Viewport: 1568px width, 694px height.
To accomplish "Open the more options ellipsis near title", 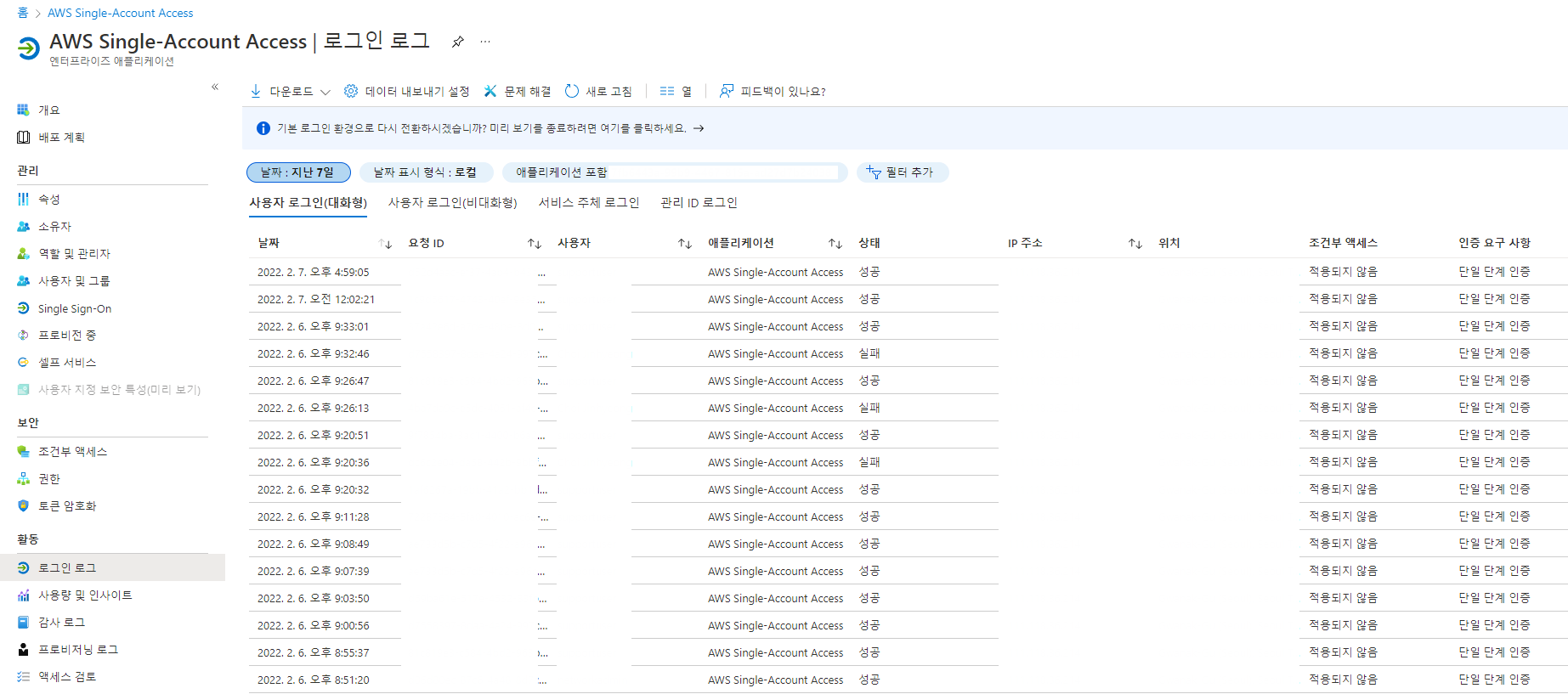I will coord(485,42).
